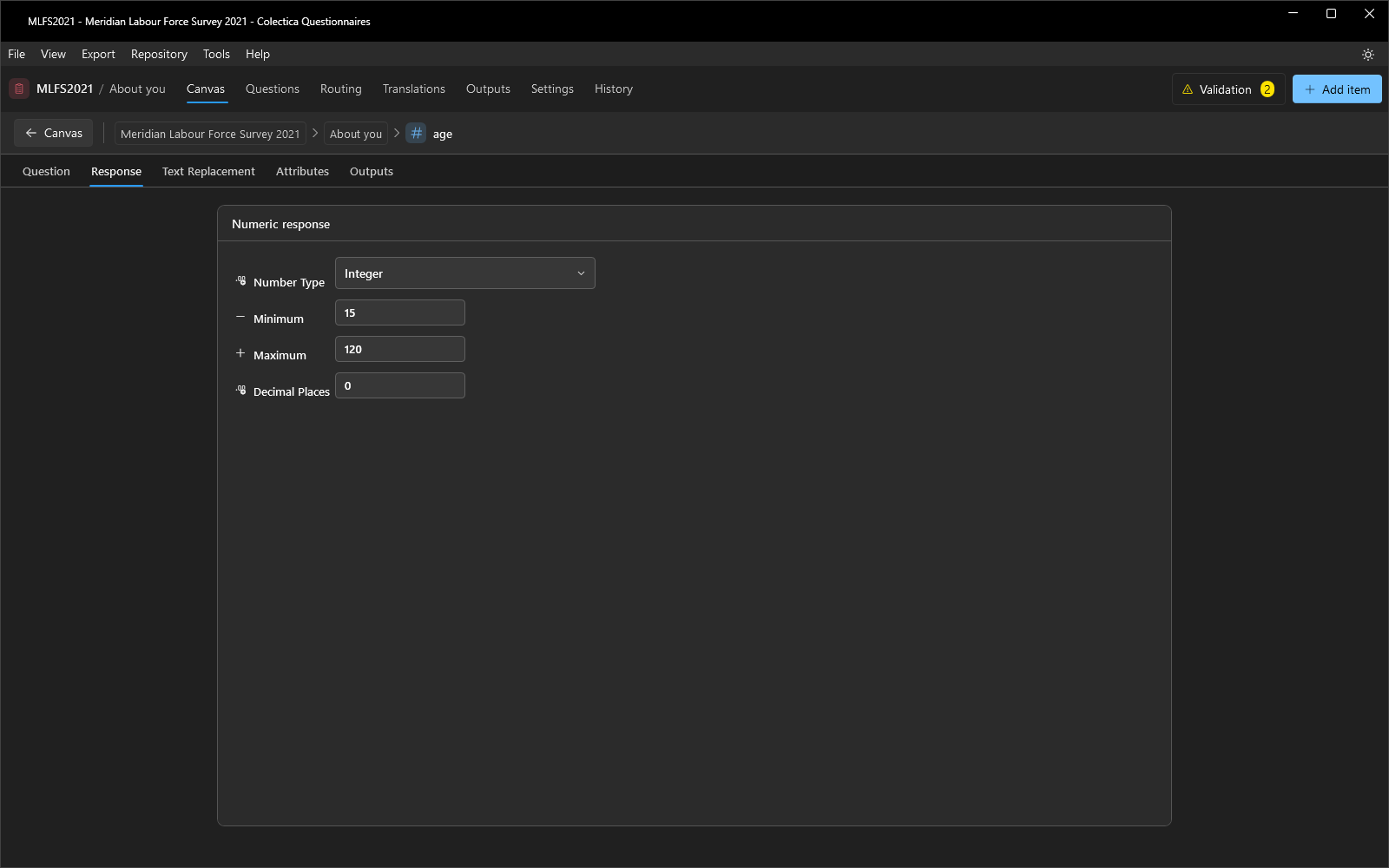
Task: Click the Number Type label icon
Action: tap(241, 281)
